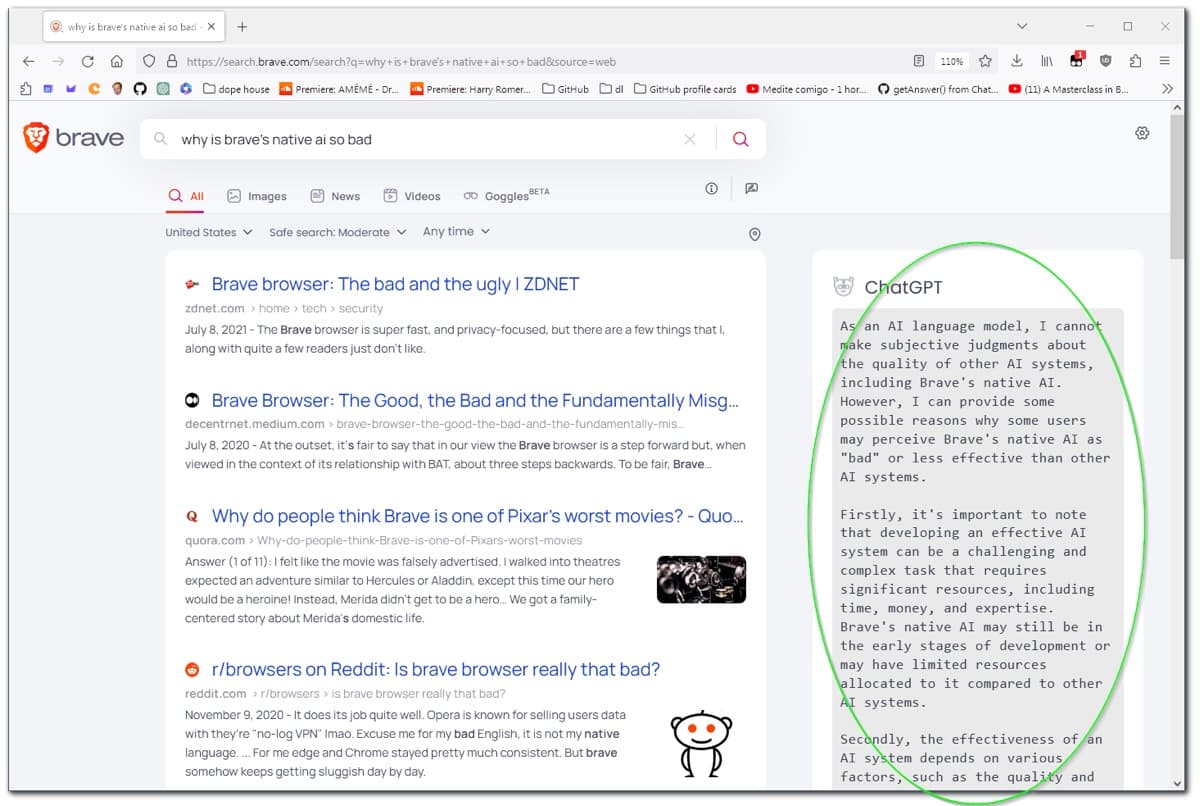Expand the United States region dropdown
Image resolution: width=1200 pixels, height=806 pixels.
pos(208,232)
